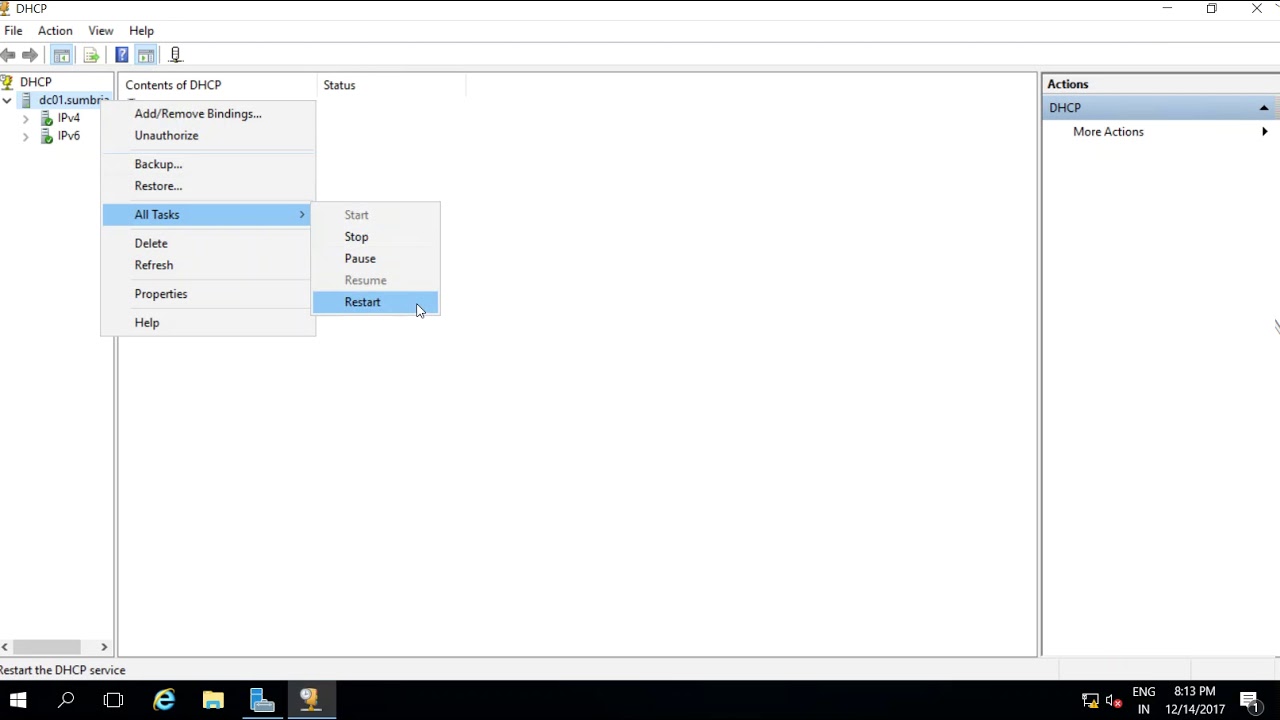Open the Action menu
1280x720 pixels.
click(55, 31)
